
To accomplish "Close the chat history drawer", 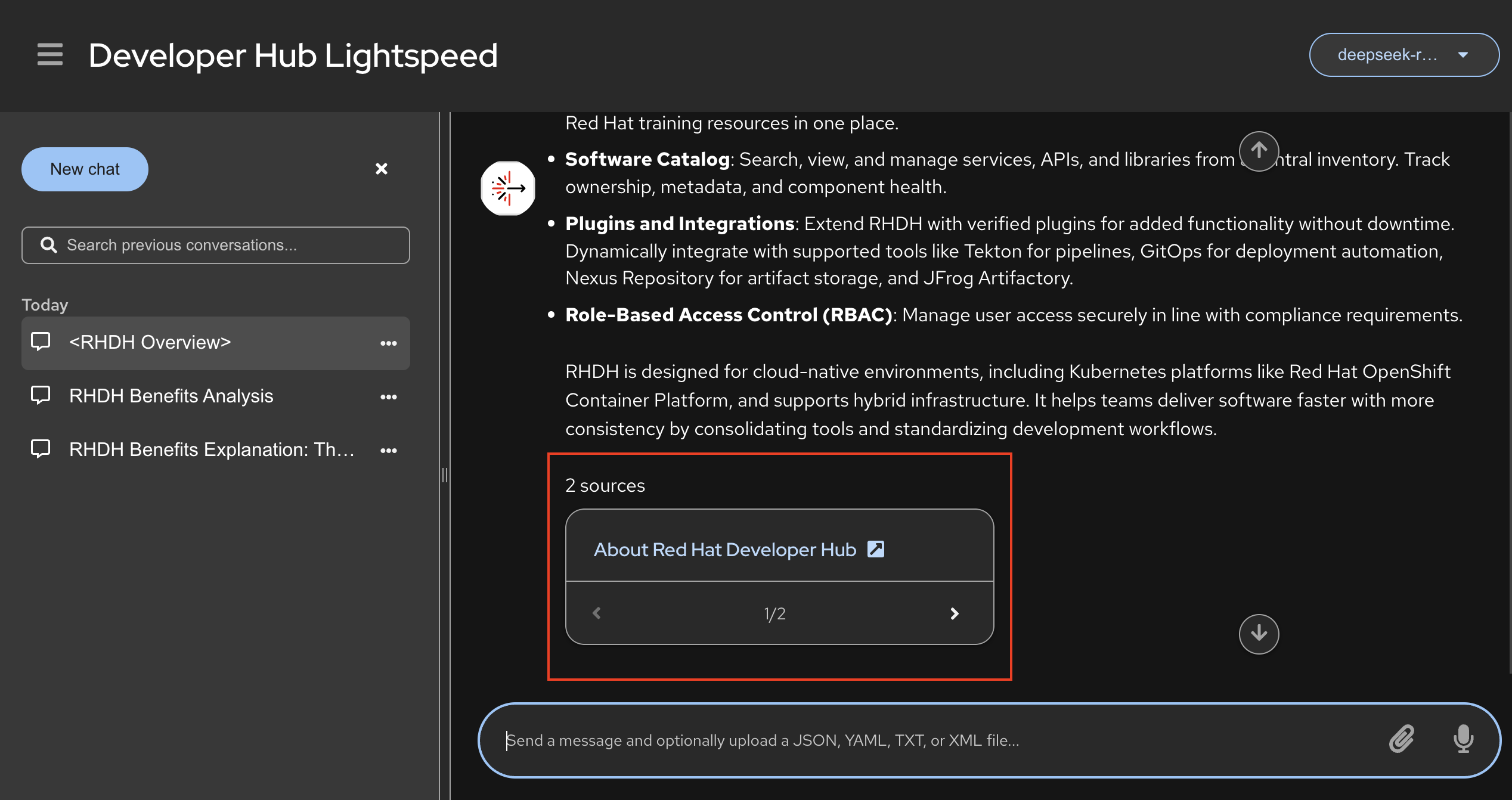I will [x=382, y=169].
